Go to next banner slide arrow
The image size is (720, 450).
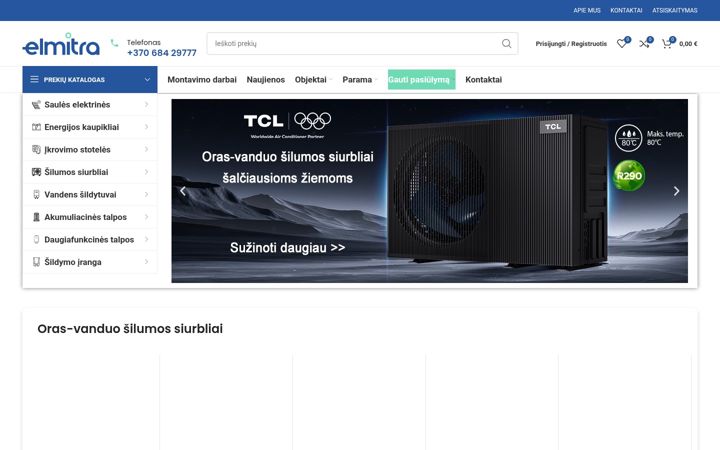tap(676, 191)
